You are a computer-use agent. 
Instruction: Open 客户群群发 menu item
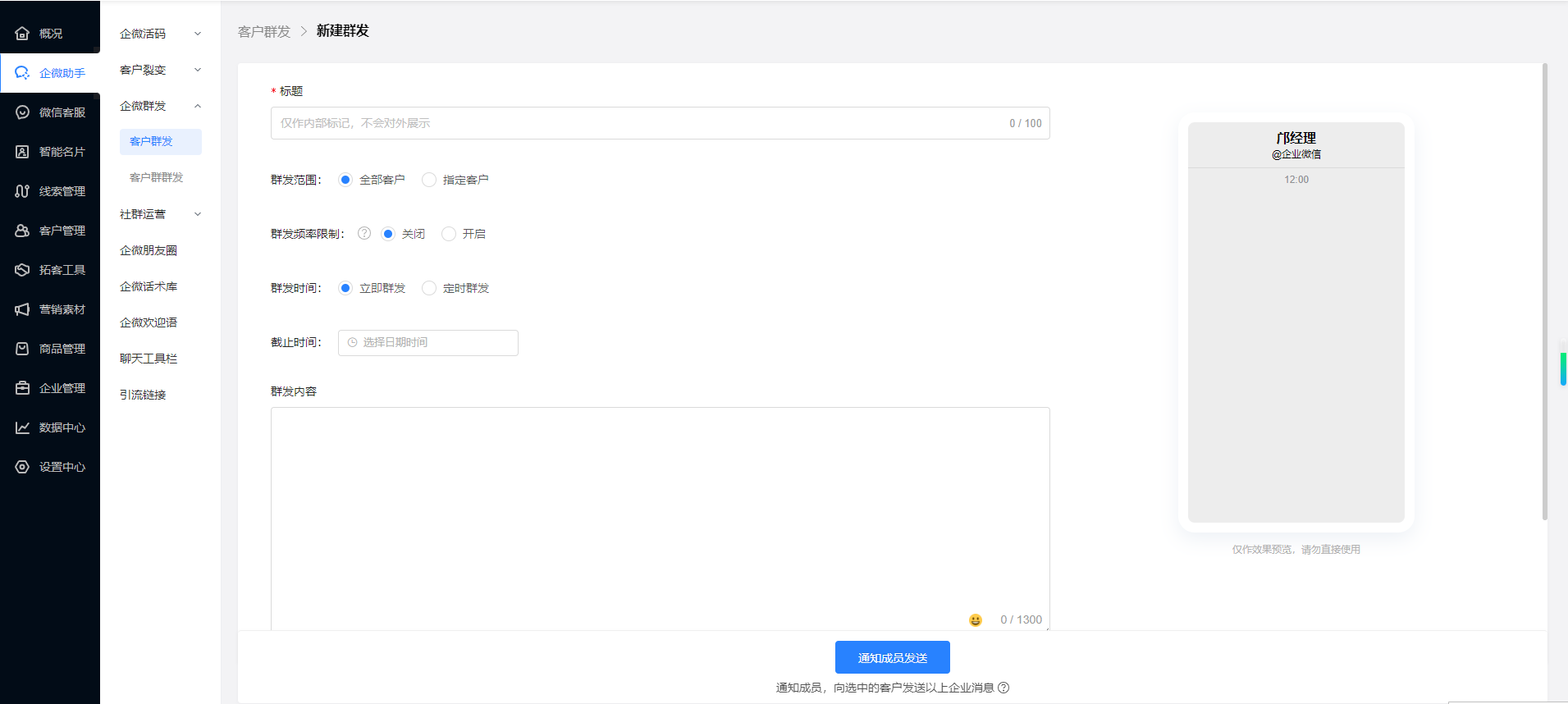click(156, 177)
